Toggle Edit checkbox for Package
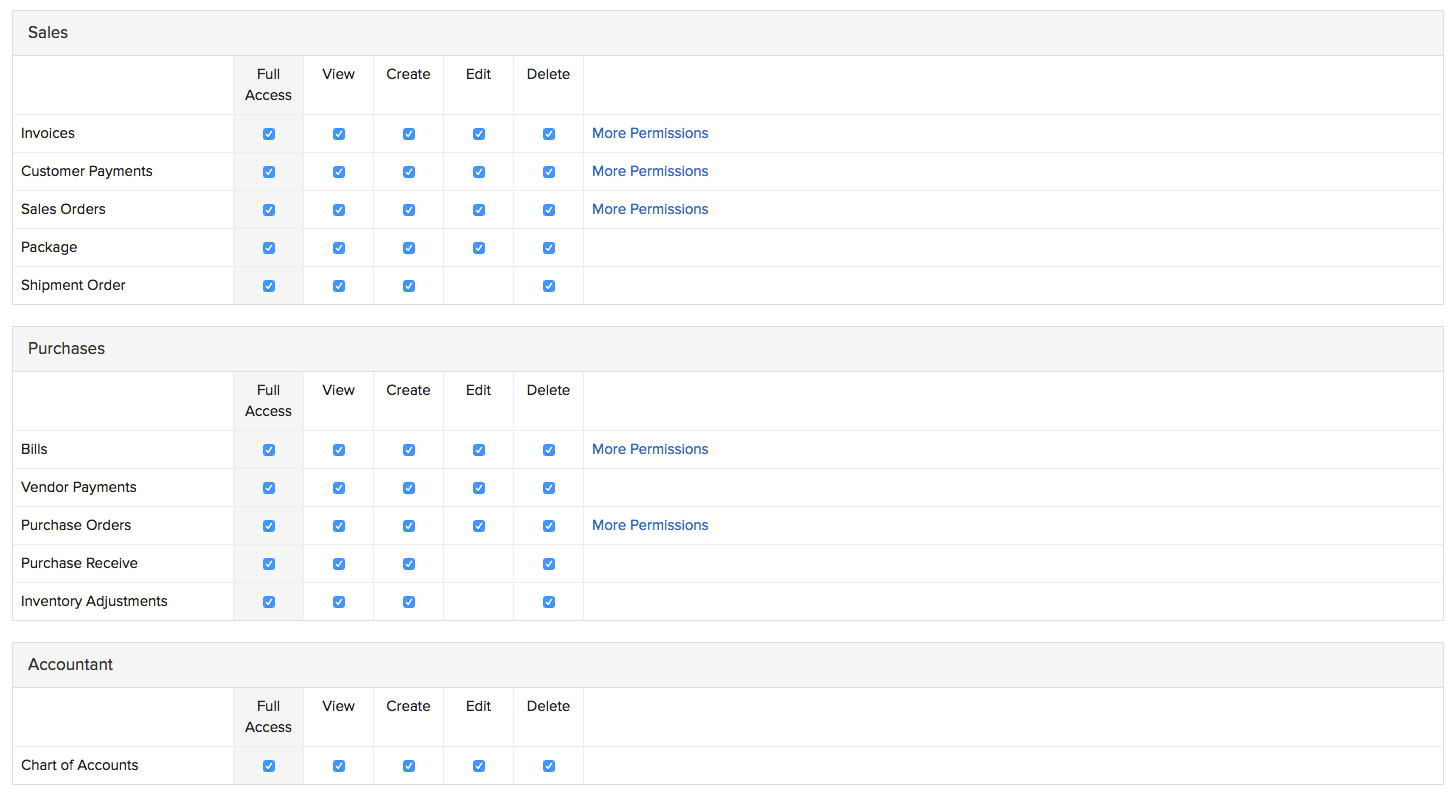This screenshot has height=797, width=1456. tap(479, 248)
